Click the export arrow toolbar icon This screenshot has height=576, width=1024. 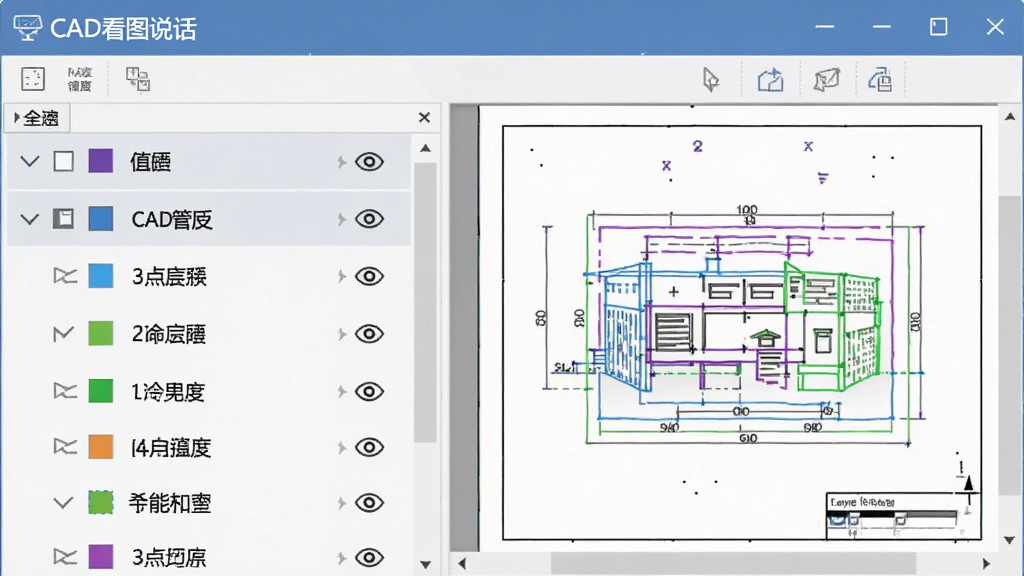770,80
